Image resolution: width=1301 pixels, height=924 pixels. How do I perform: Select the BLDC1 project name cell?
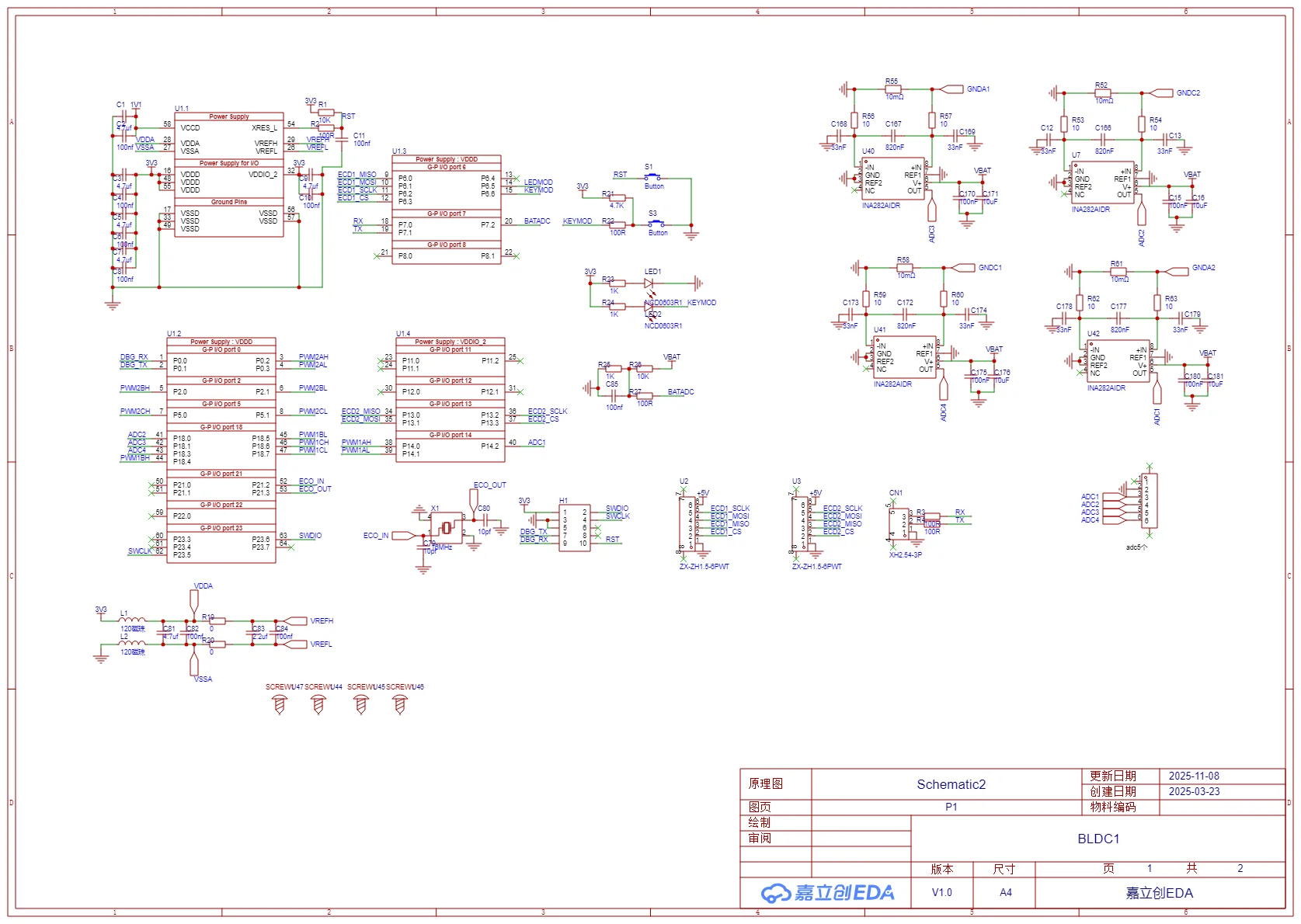point(1098,839)
